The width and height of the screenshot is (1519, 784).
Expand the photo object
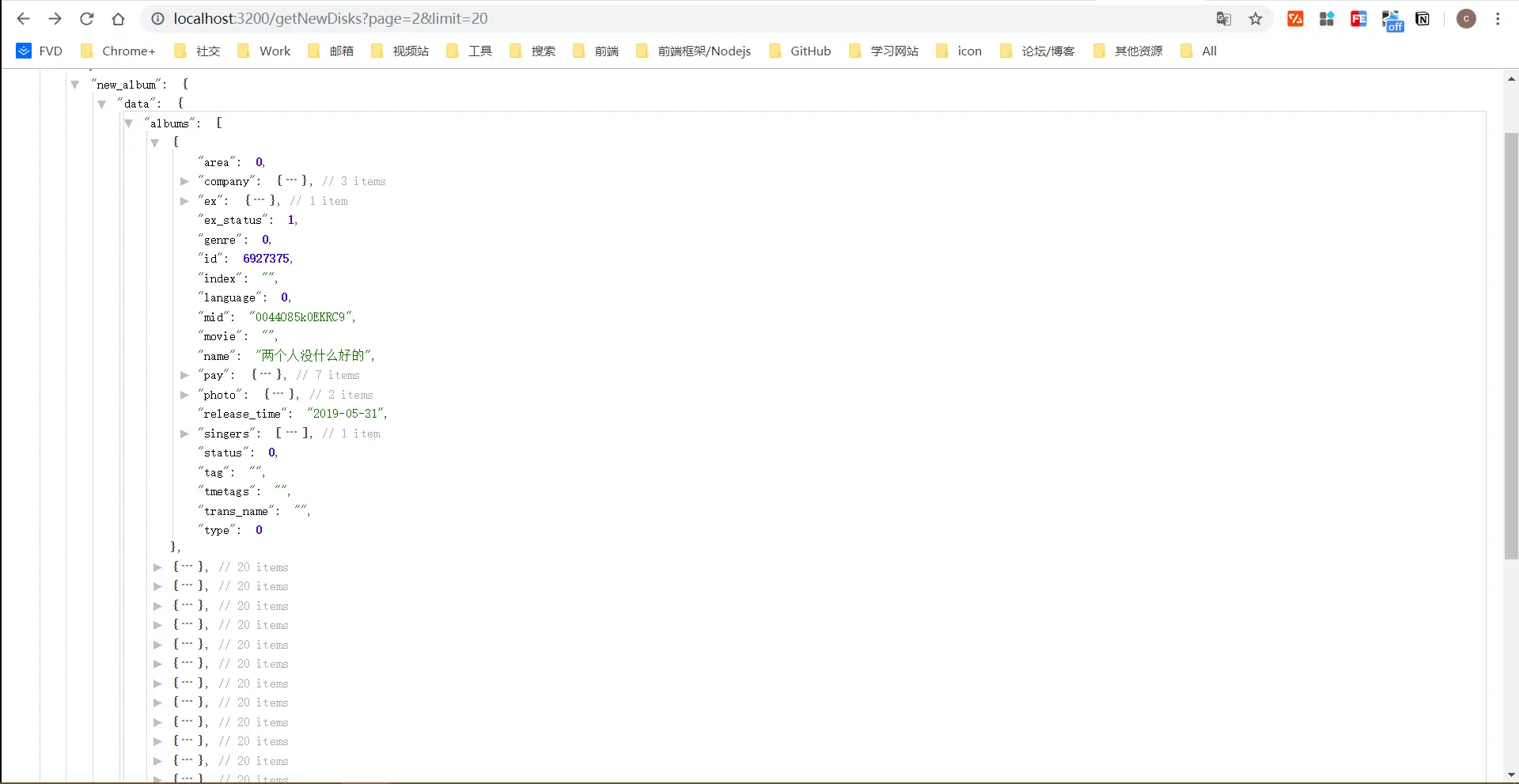[184, 395]
